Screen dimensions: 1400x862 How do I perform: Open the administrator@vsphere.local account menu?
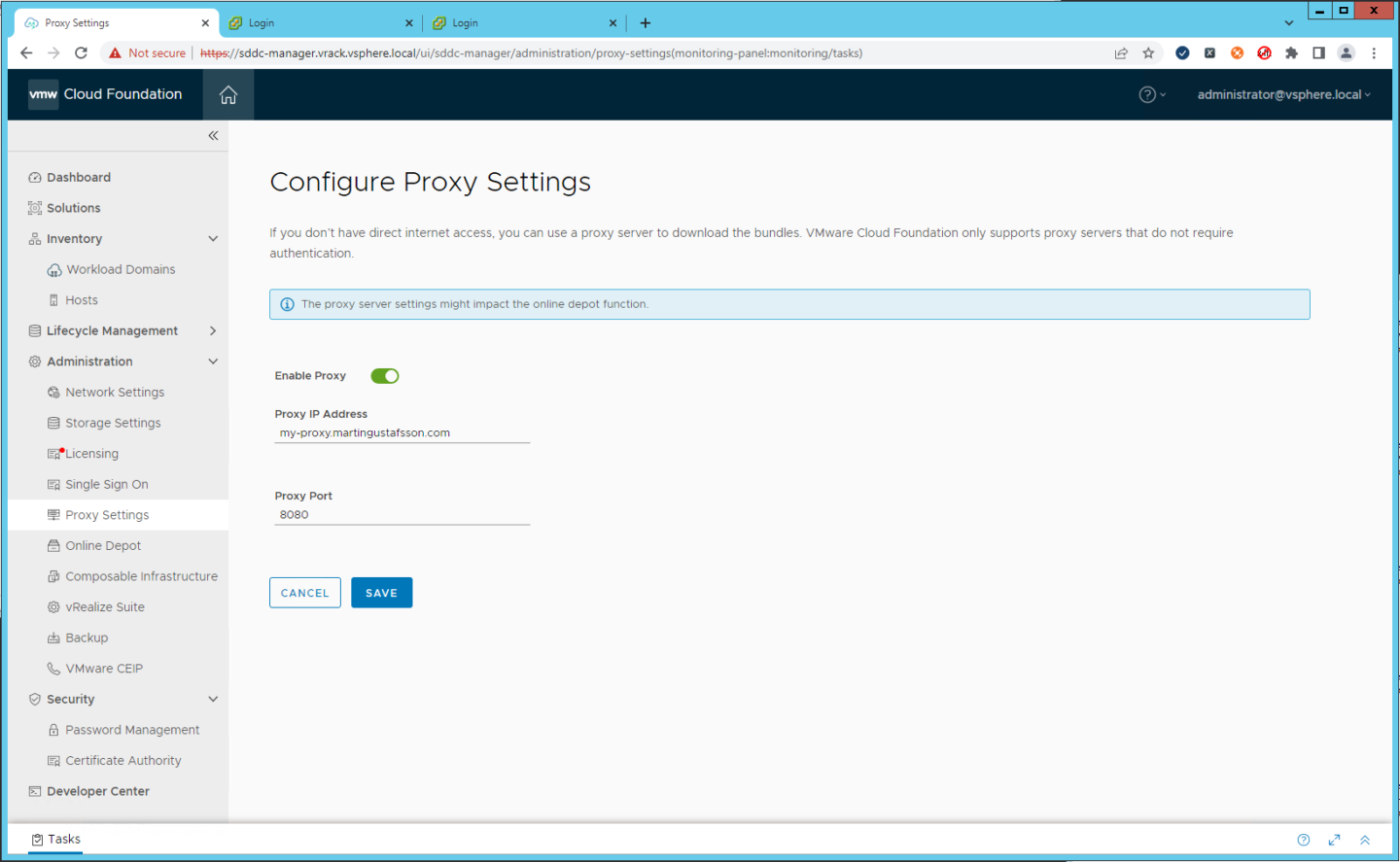click(1282, 94)
